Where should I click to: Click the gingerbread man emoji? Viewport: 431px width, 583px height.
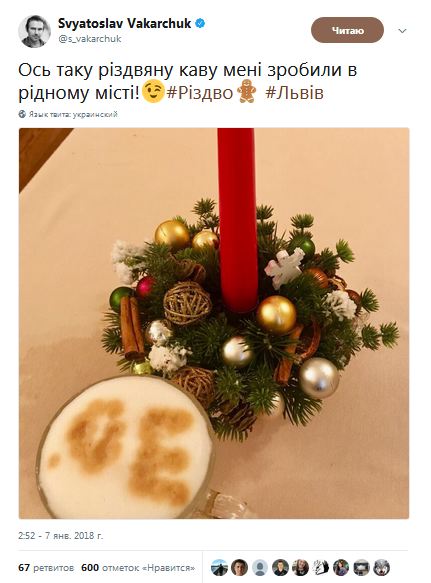247,93
